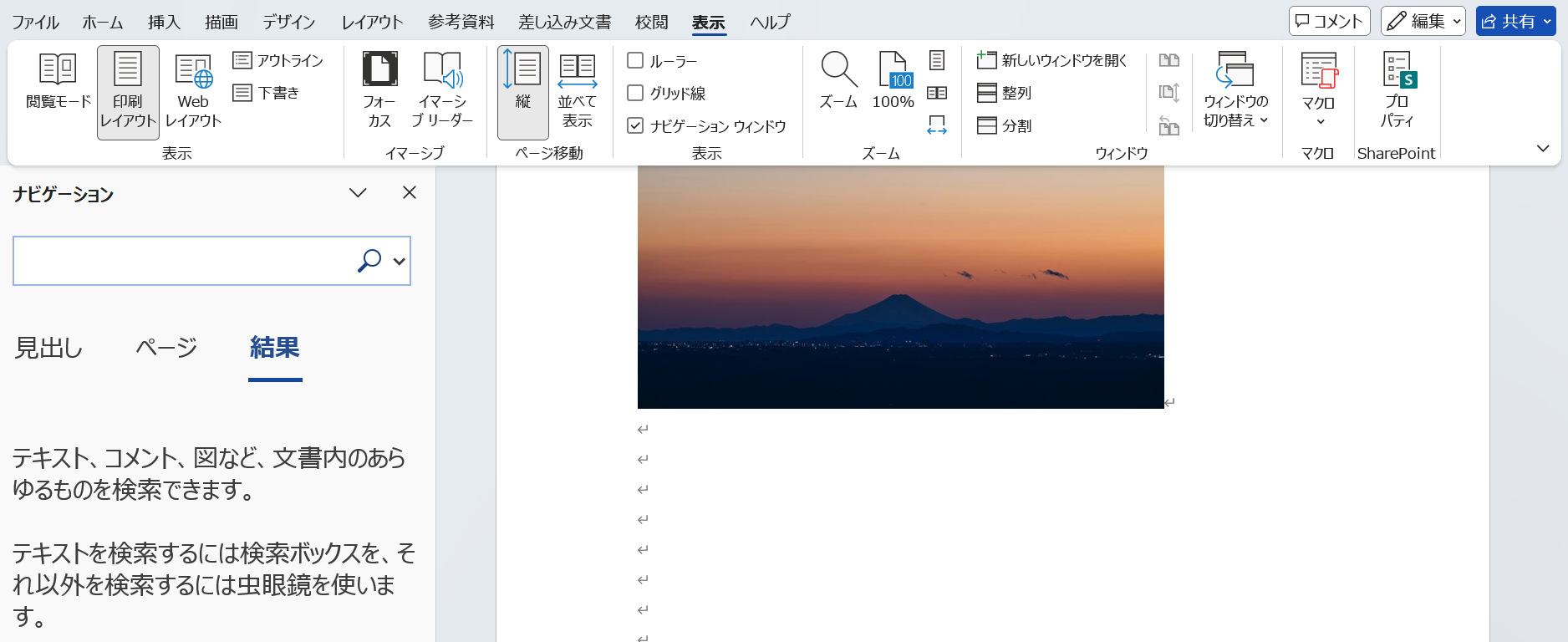Click the navigation search input box

pos(184,262)
